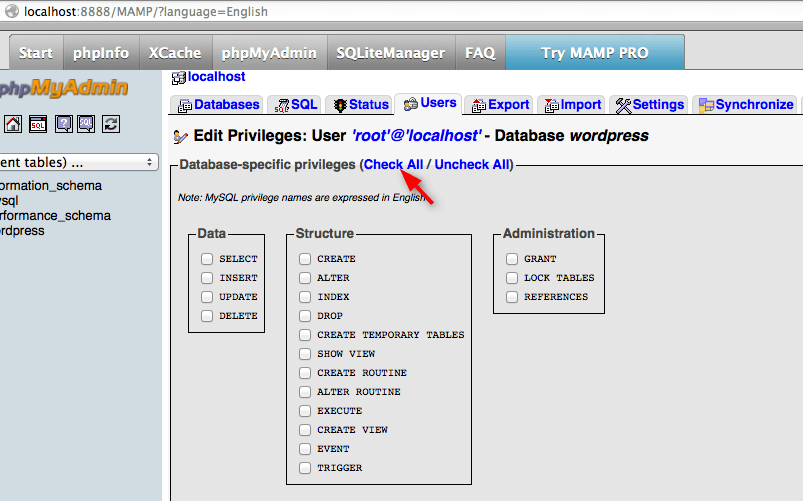Image resolution: width=803 pixels, height=501 pixels.
Task: Enable the GRANT administration checkbox
Action: [x=512, y=259]
